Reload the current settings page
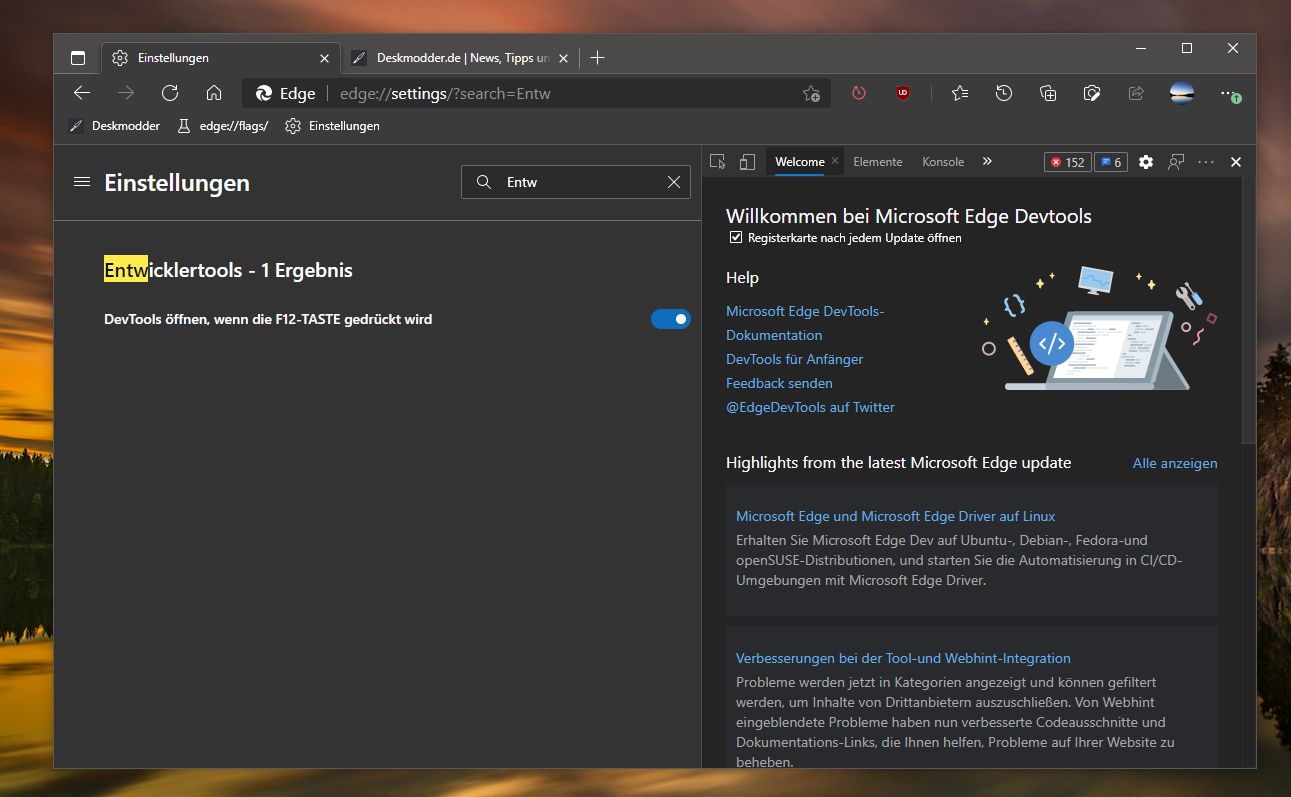Image resolution: width=1291 pixels, height=797 pixels. [170, 93]
